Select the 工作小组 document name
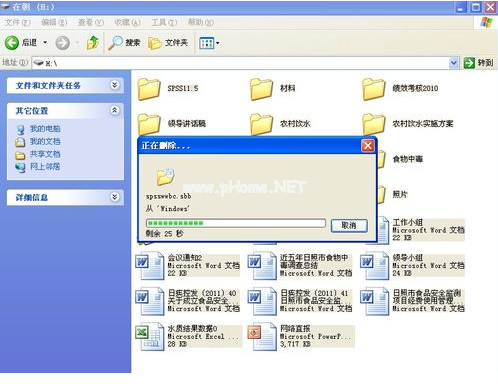The height and width of the screenshot is (391, 498). (408, 222)
